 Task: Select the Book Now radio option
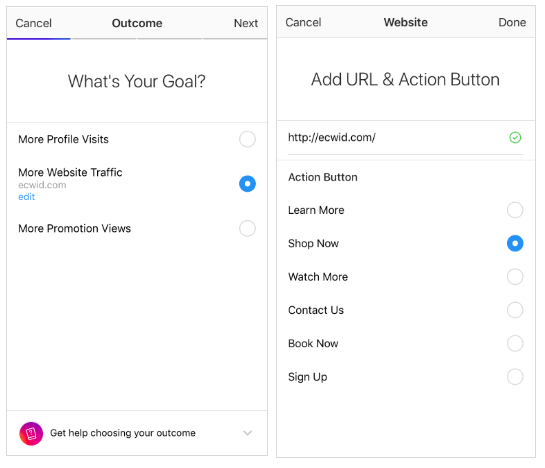tap(515, 344)
